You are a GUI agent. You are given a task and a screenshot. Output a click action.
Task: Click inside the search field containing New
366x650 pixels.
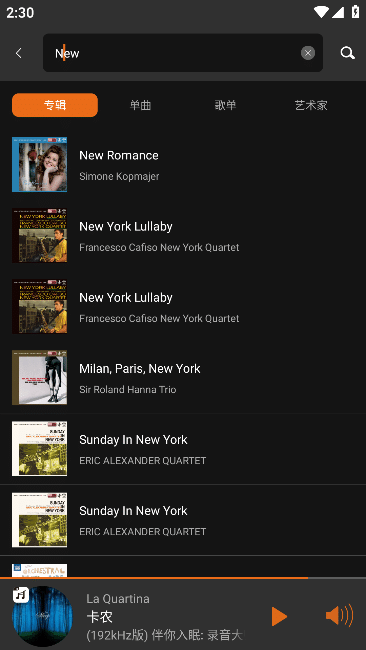point(183,53)
